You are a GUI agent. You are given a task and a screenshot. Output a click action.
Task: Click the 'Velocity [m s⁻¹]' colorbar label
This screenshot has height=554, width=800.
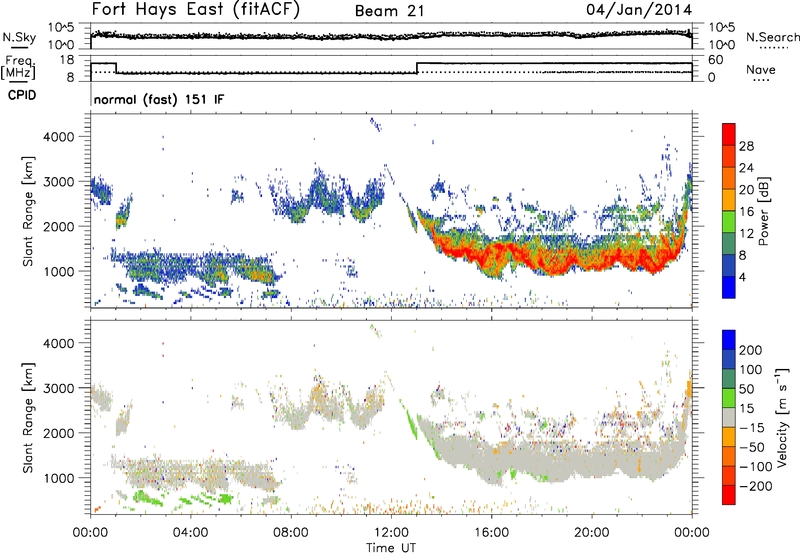coord(781,417)
